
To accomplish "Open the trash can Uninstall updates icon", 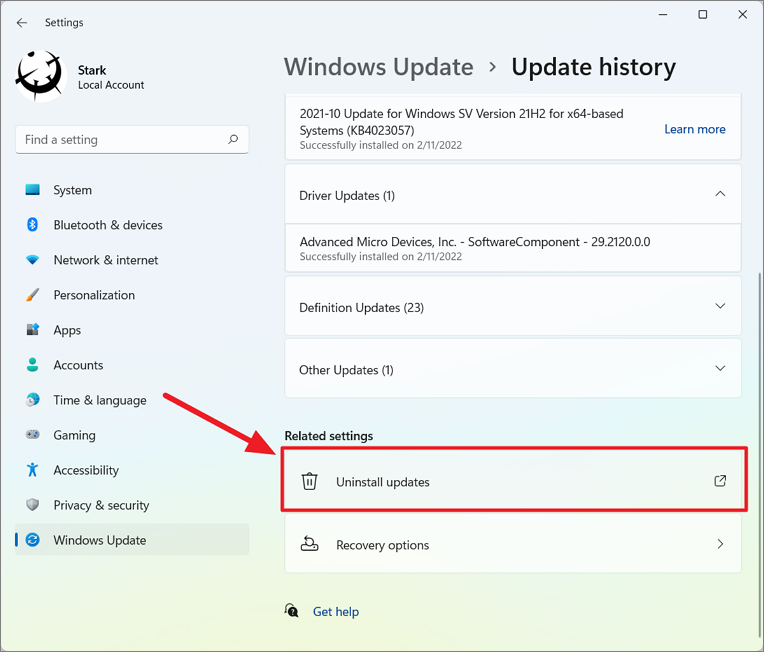I will [x=309, y=481].
